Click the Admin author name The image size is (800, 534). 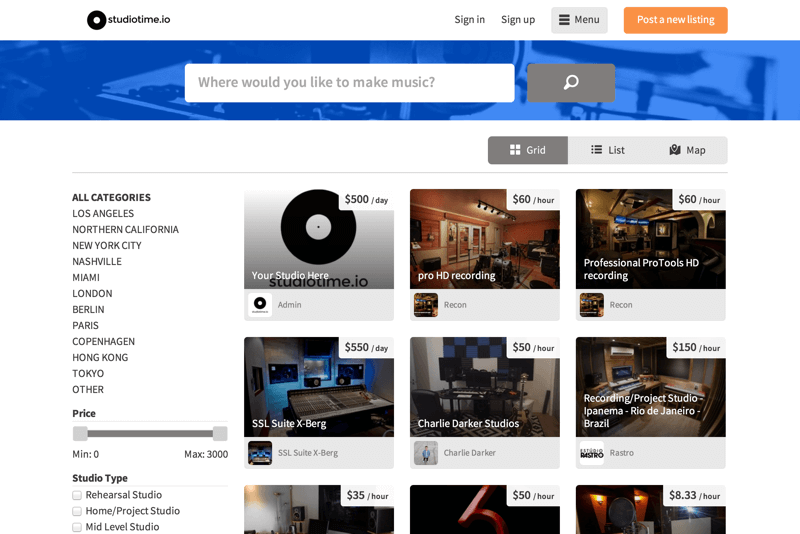pyautogui.click(x=289, y=305)
